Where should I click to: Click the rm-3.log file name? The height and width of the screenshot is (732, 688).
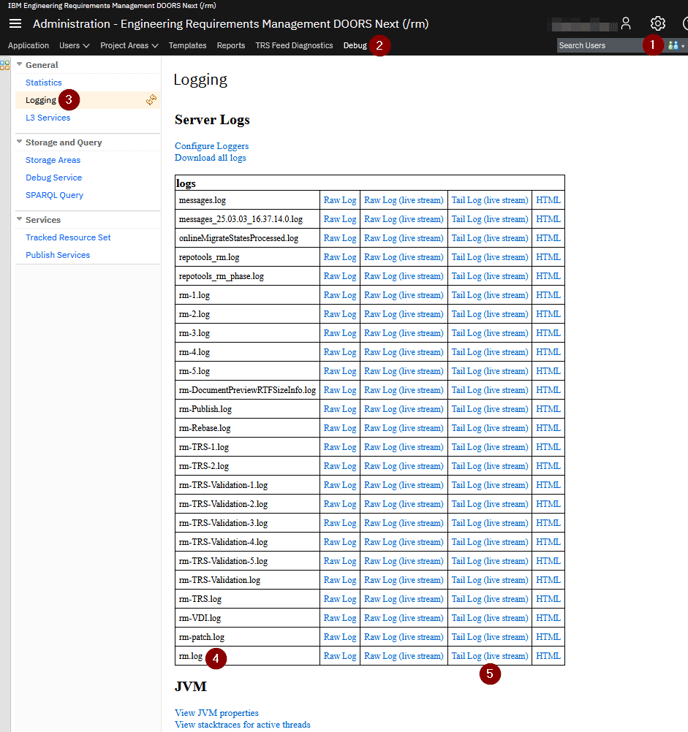(194, 333)
